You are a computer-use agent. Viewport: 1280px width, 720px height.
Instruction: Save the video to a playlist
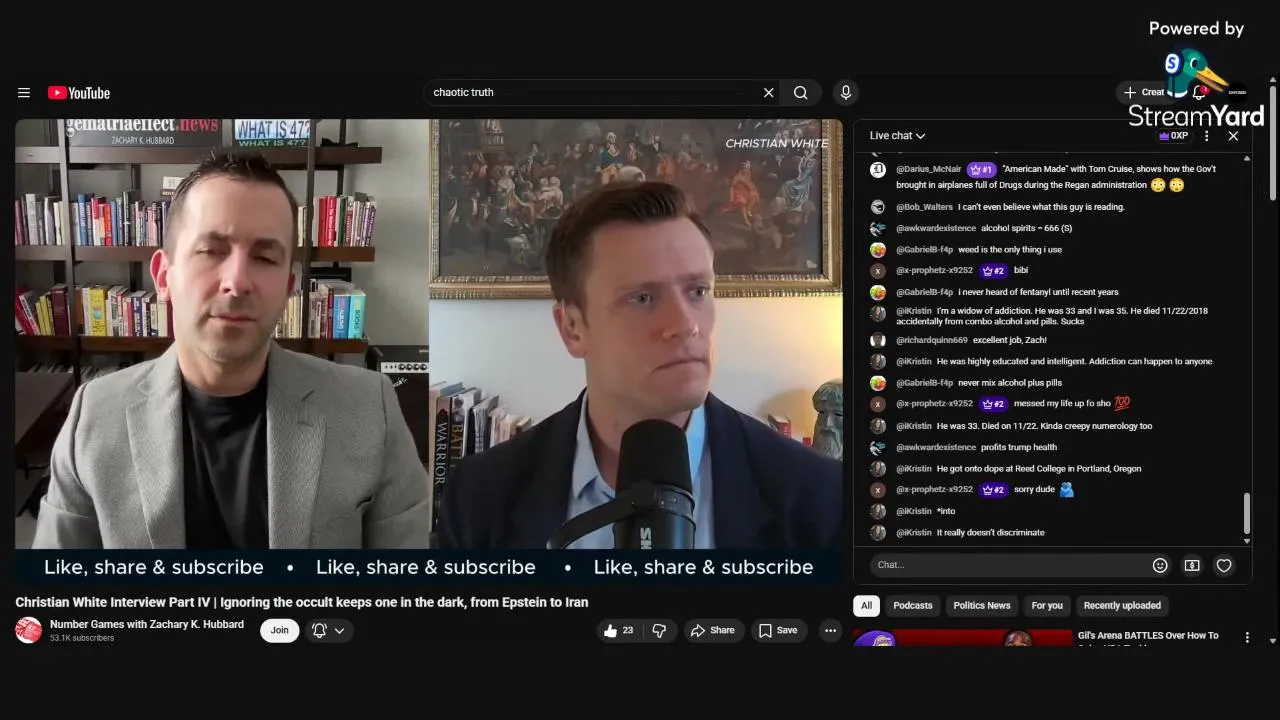pos(778,630)
